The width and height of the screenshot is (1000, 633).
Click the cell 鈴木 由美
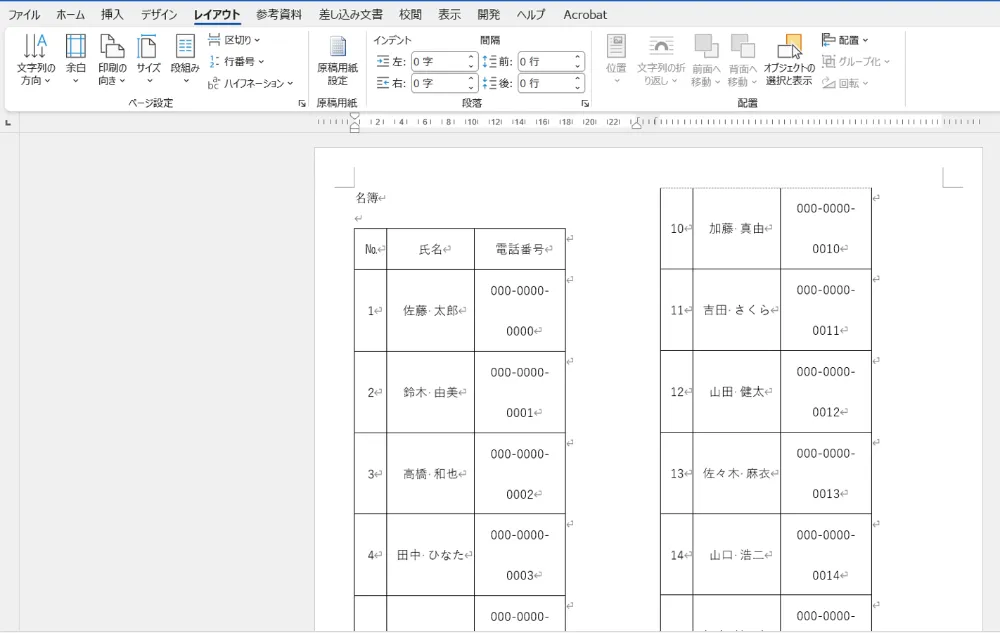430,392
